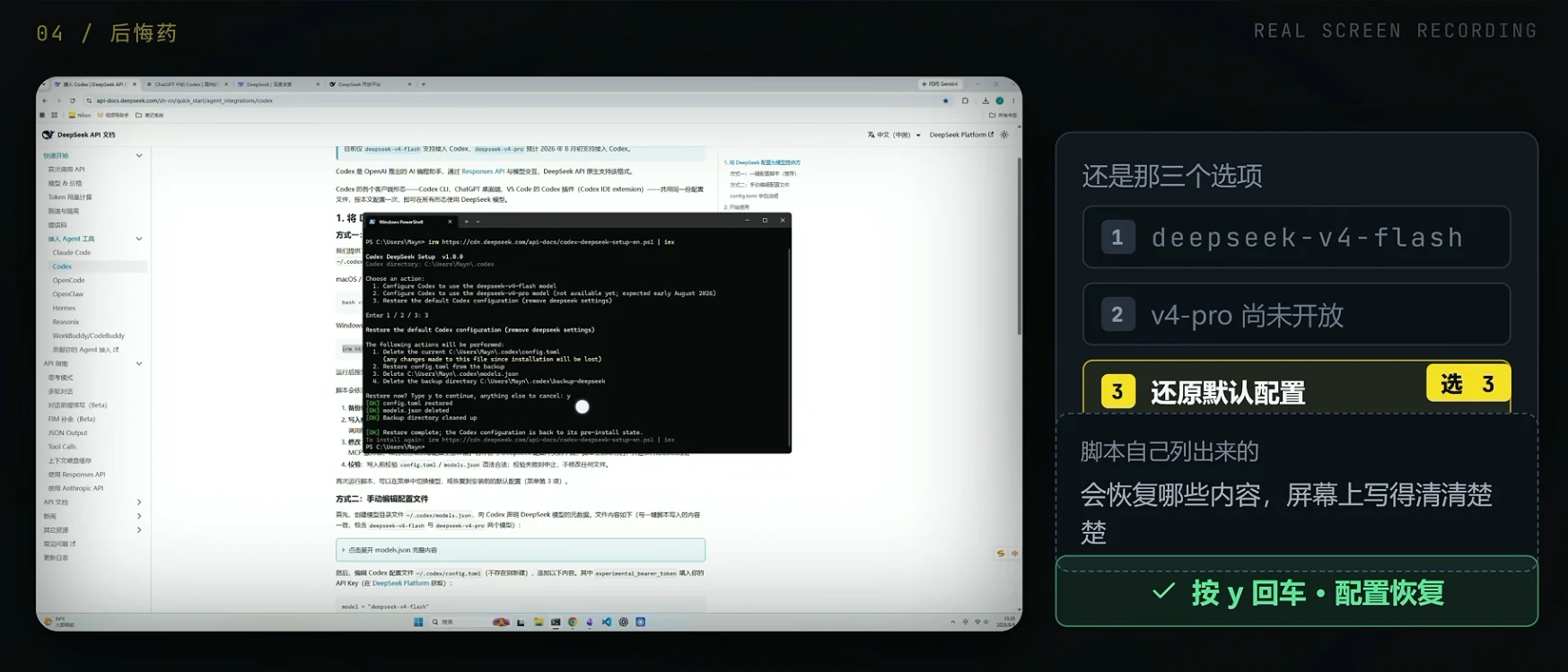Open OpenCode in the docs sidebar
1568x672 pixels.
[x=68, y=281]
